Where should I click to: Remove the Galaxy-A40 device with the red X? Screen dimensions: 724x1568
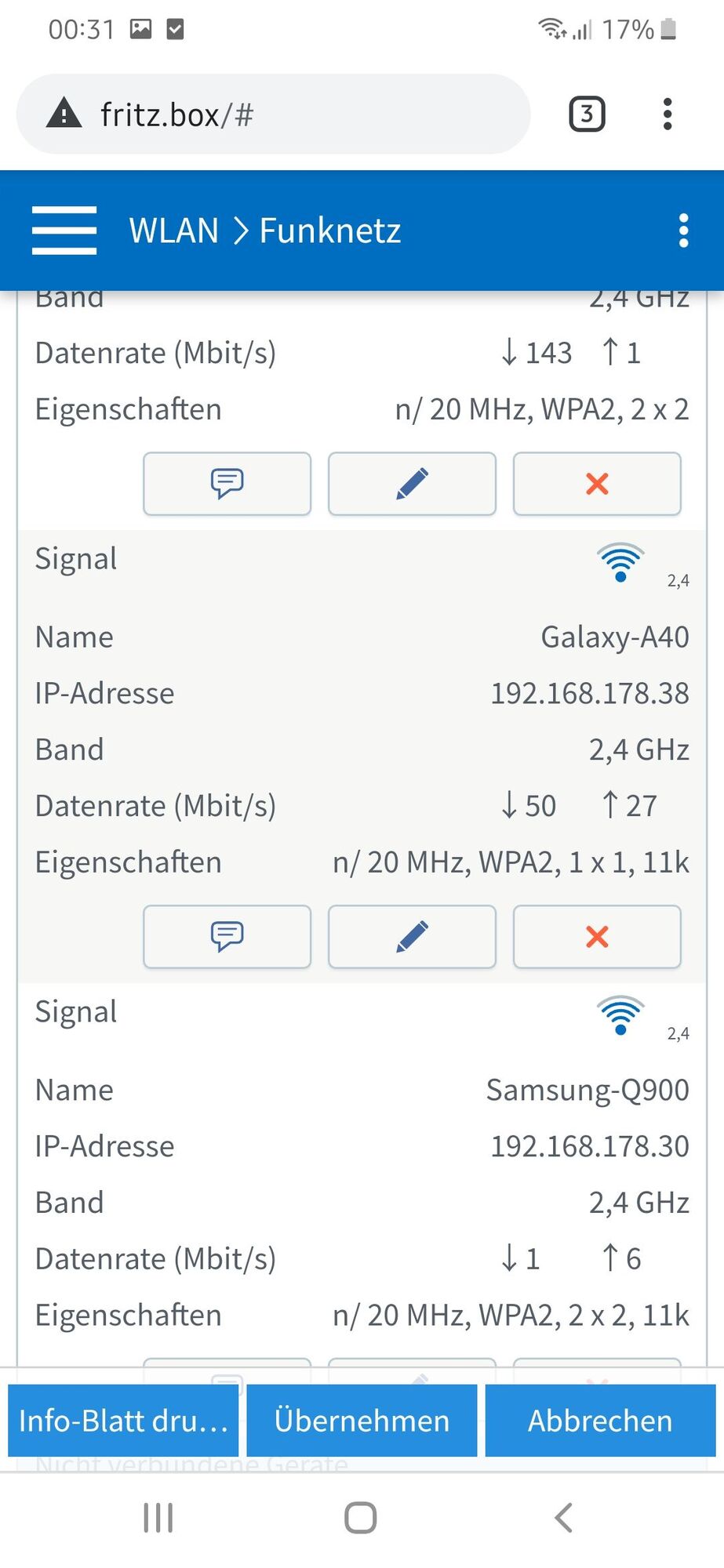pyautogui.click(x=597, y=936)
